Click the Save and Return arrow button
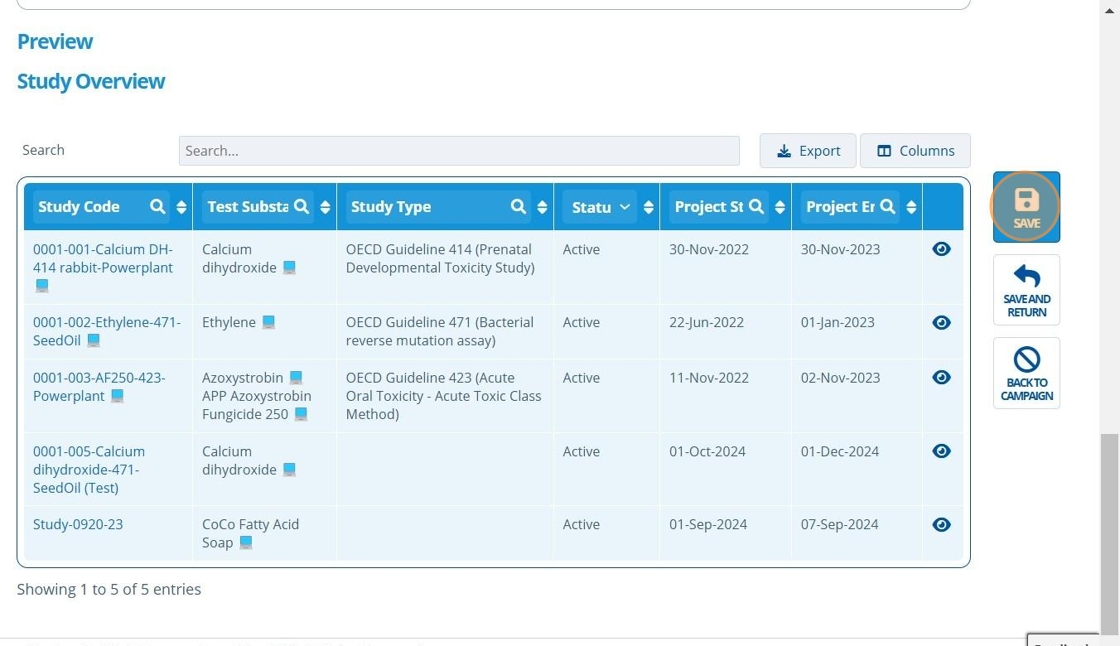This screenshot has height=646, width=1120. coord(1026,290)
